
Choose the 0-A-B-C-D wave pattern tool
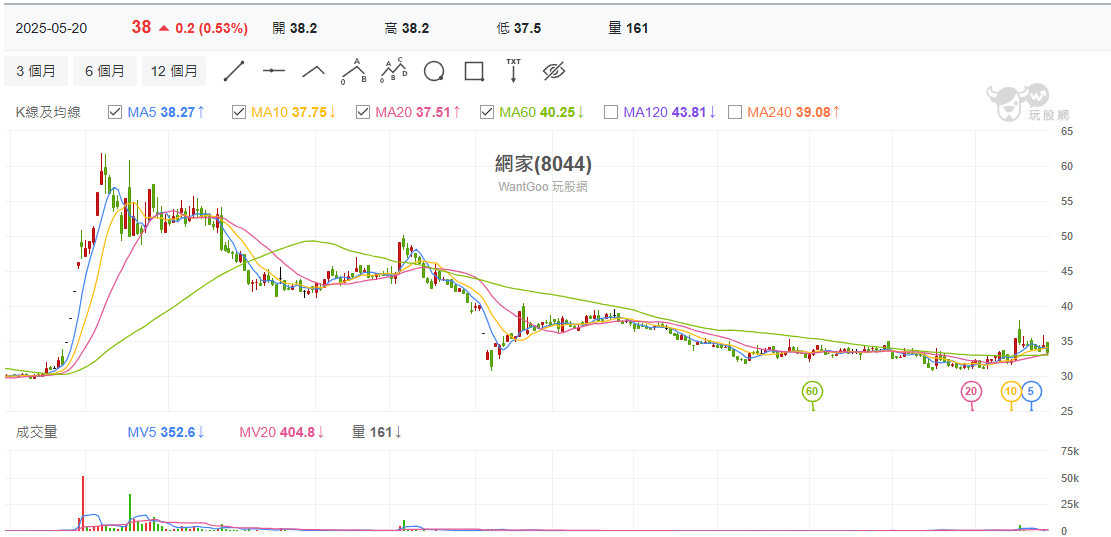pos(394,71)
